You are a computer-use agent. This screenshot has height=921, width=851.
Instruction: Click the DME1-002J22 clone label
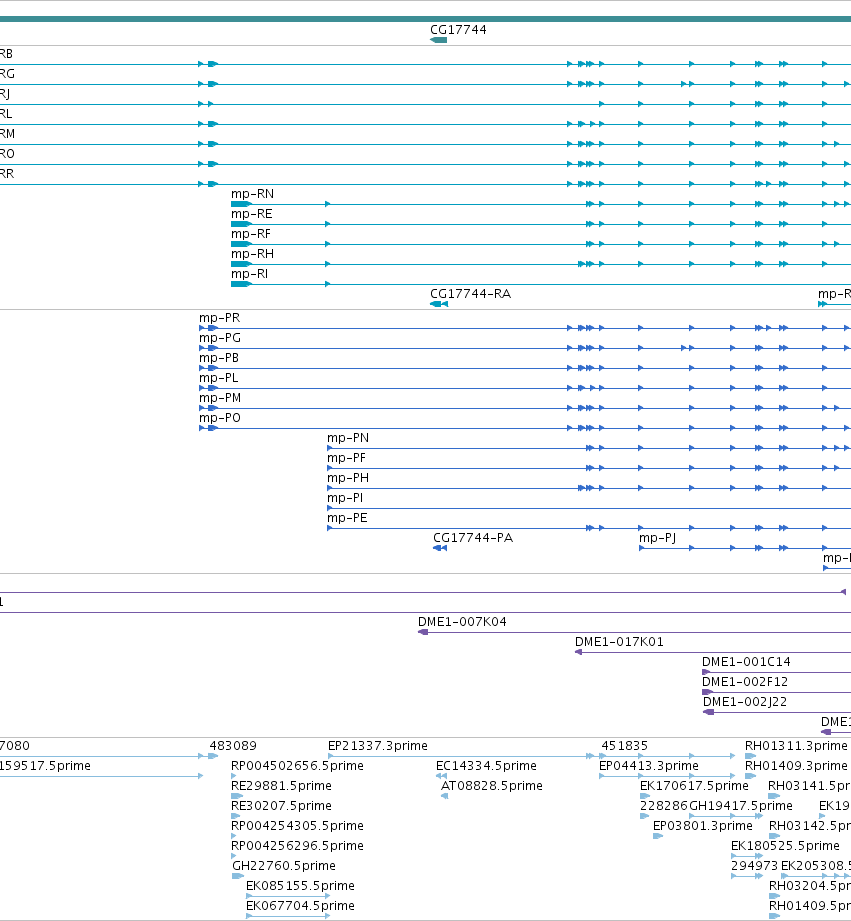click(745, 701)
